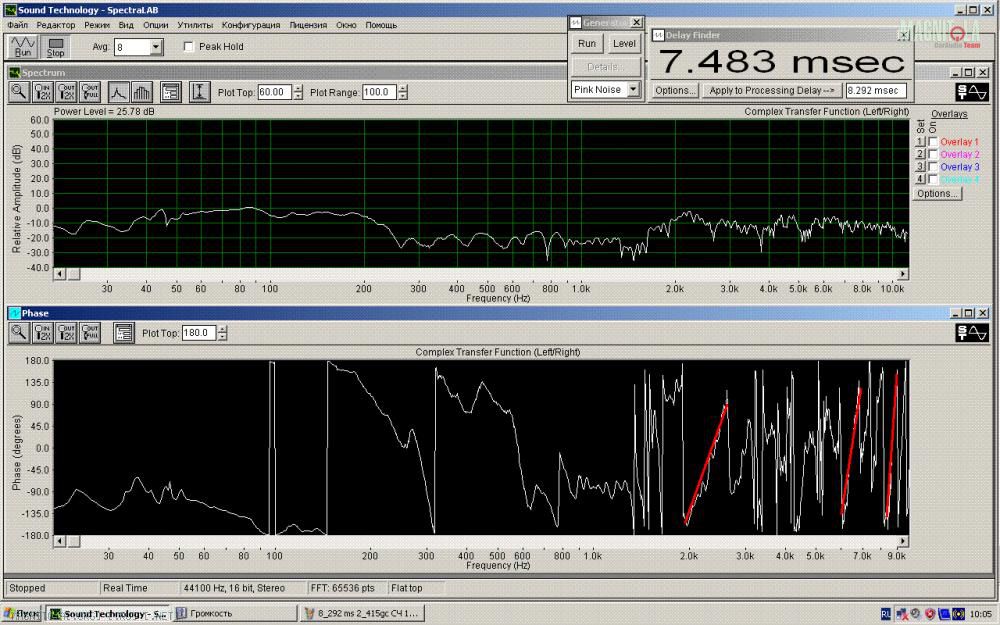Open the Файл menu
Screen dimensions: 1000x625
click(18, 25)
